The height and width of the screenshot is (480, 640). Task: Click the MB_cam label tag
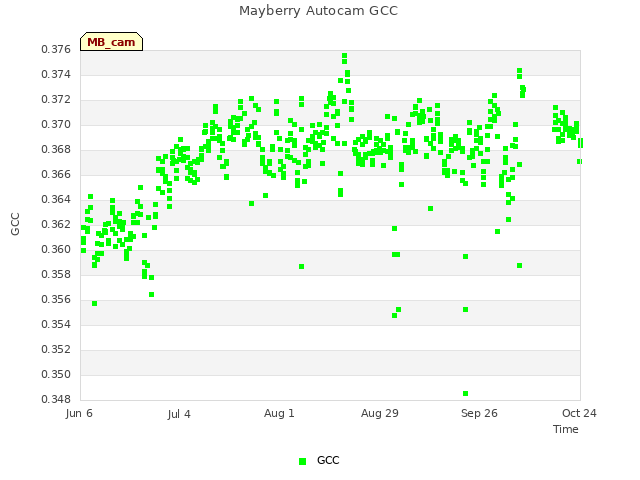(x=111, y=42)
